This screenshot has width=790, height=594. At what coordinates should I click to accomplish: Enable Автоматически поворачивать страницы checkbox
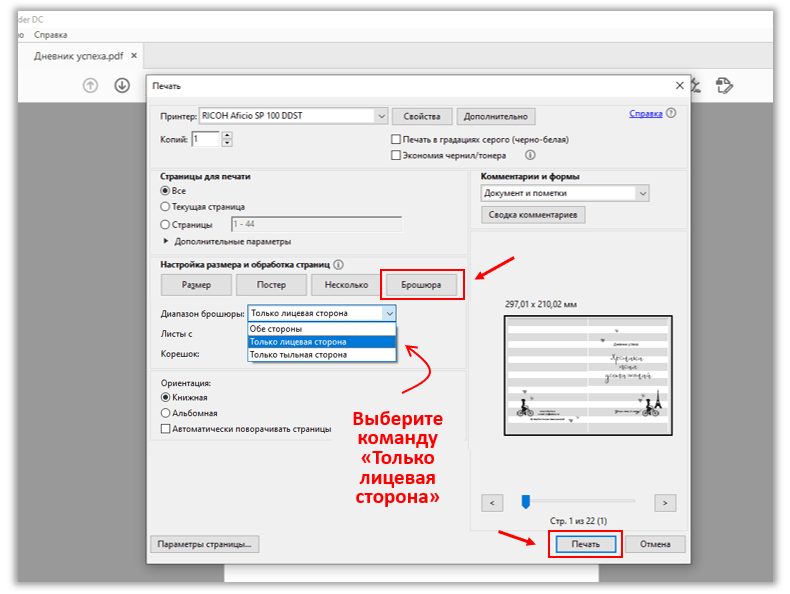point(165,429)
